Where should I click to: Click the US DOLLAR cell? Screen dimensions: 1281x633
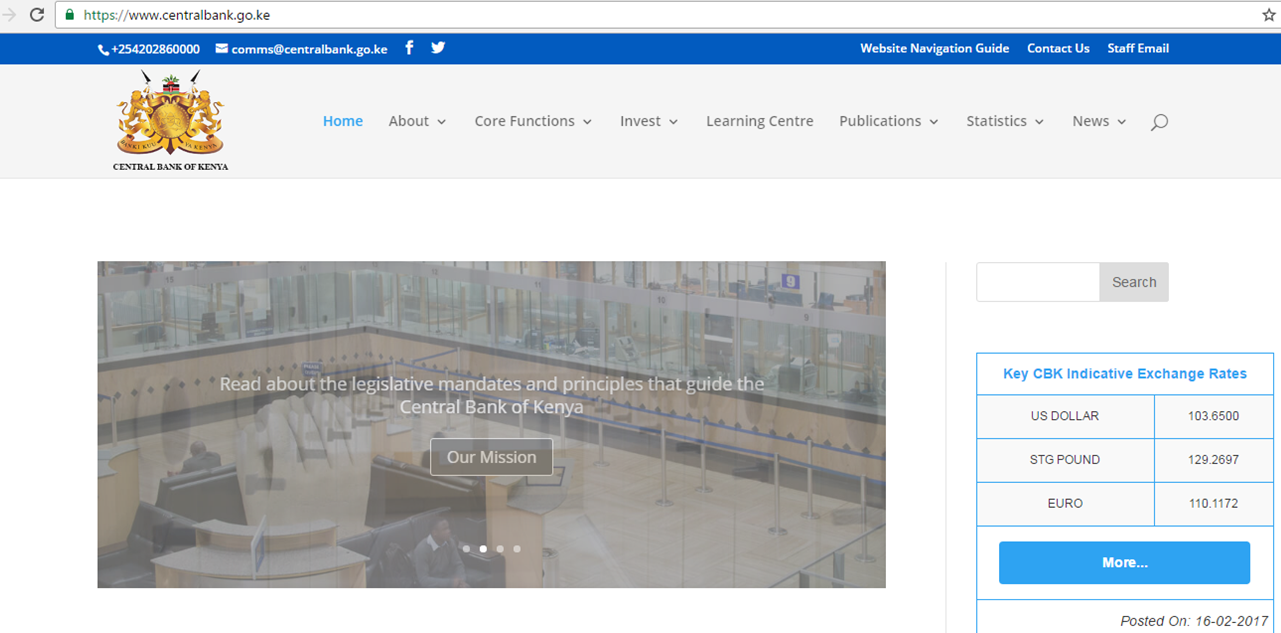pyautogui.click(x=1065, y=416)
